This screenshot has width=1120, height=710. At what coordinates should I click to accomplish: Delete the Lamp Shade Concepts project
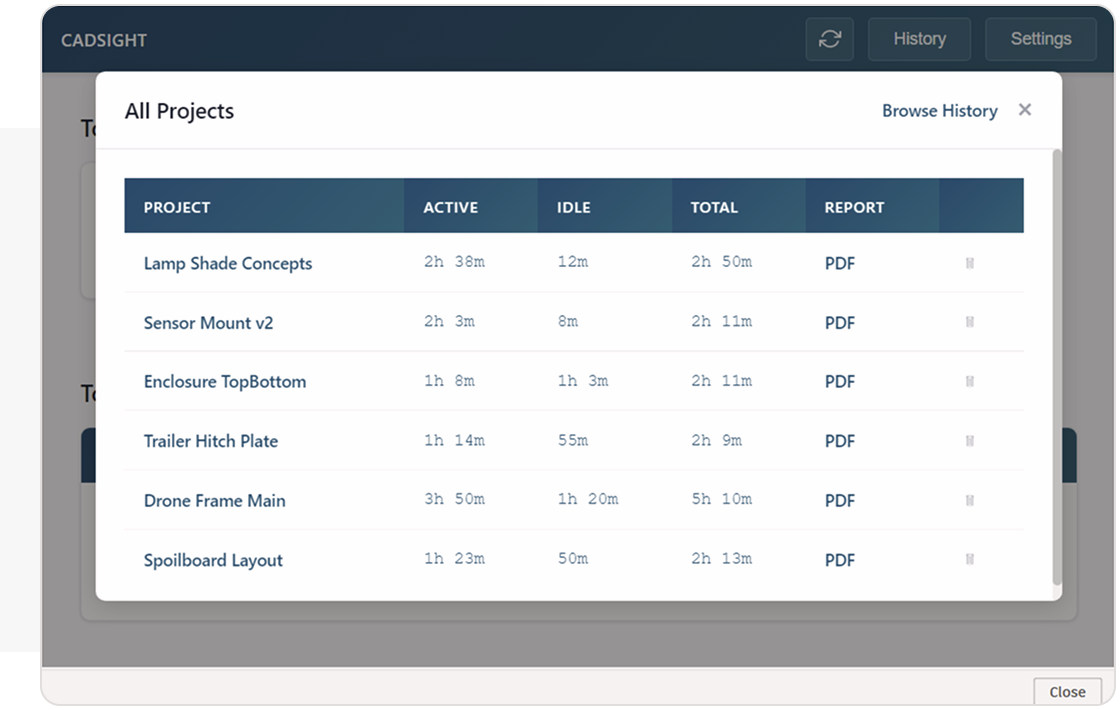pyautogui.click(x=970, y=264)
